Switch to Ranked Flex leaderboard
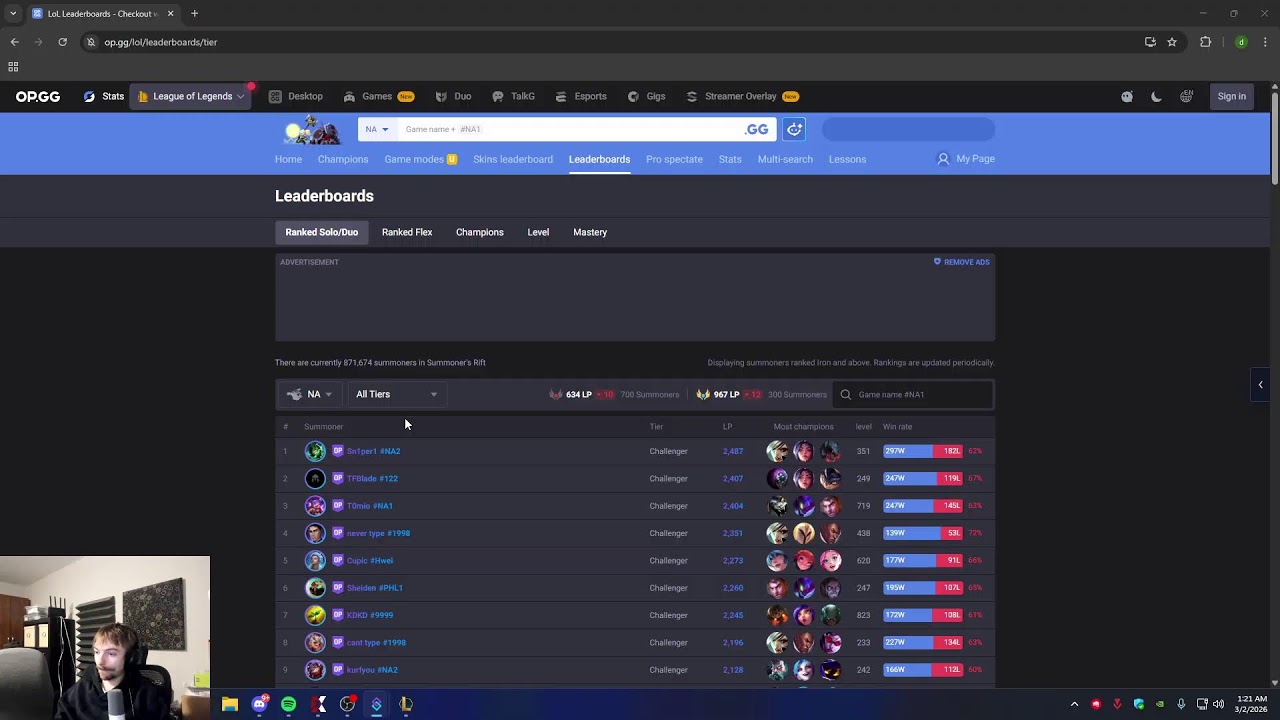The image size is (1280, 720). point(407,232)
